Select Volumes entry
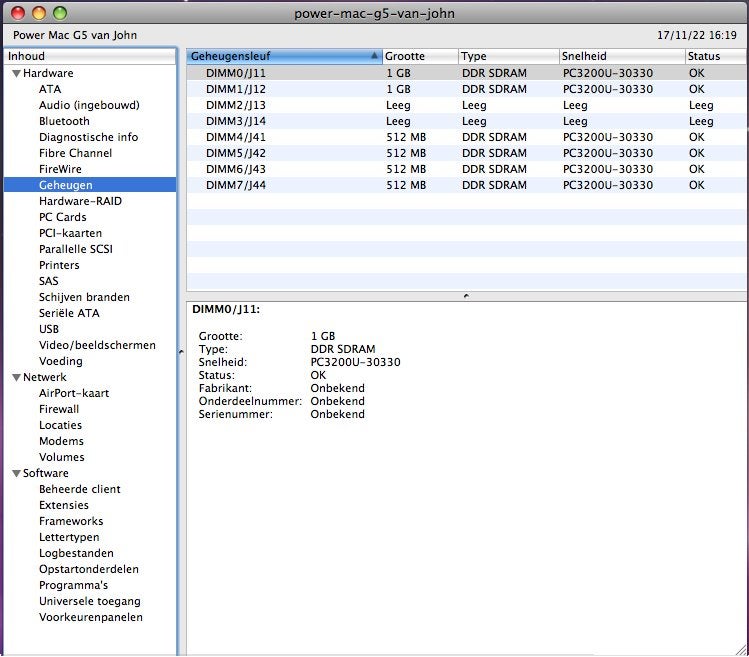Image resolution: width=749 pixels, height=657 pixels. (x=62, y=457)
